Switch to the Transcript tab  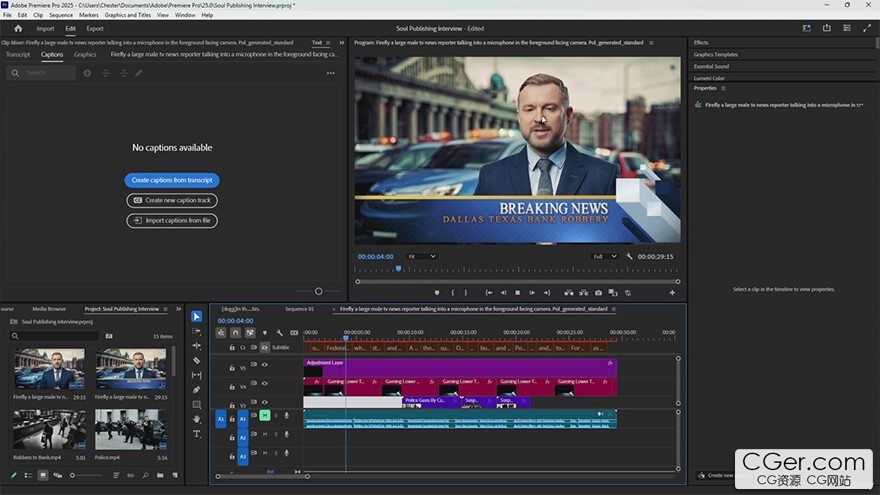coord(18,54)
